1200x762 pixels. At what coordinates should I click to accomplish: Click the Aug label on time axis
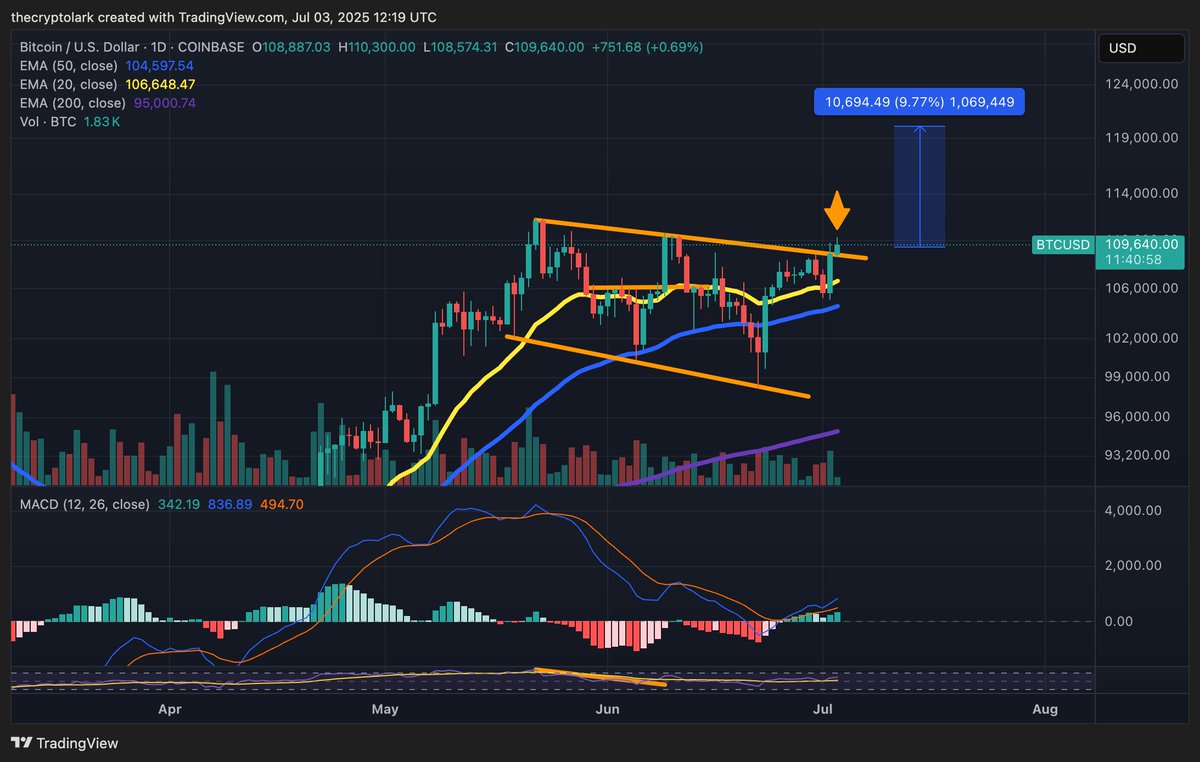click(x=1044, y=710)
